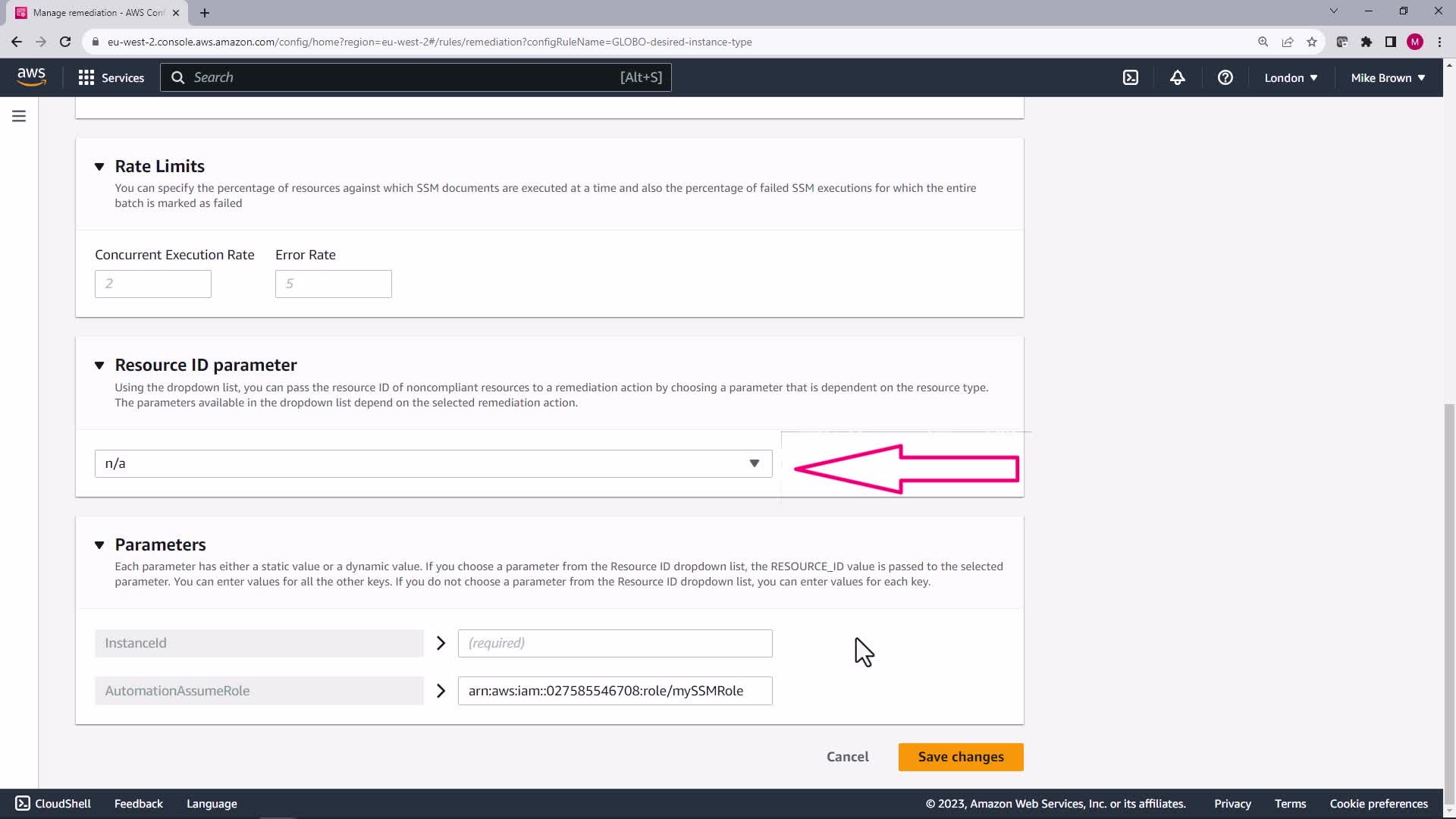Open the n/a resource ID dropdown
This screenshot has height=819, width=1456.
click(433, 463)
